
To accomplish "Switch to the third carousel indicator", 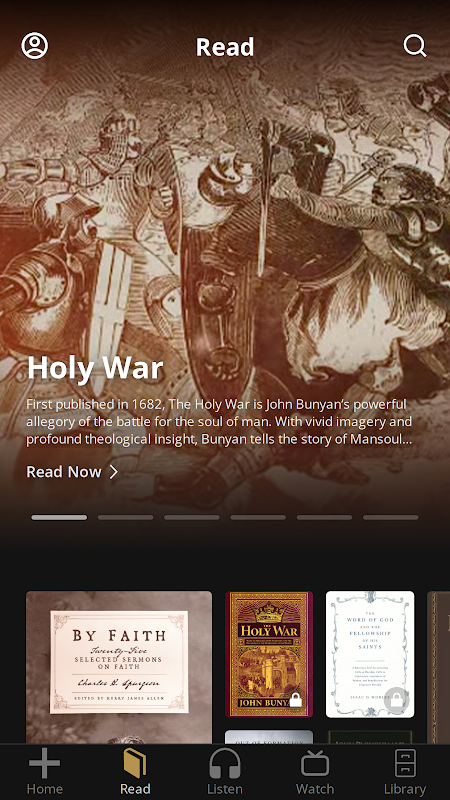I will point(192,517).
